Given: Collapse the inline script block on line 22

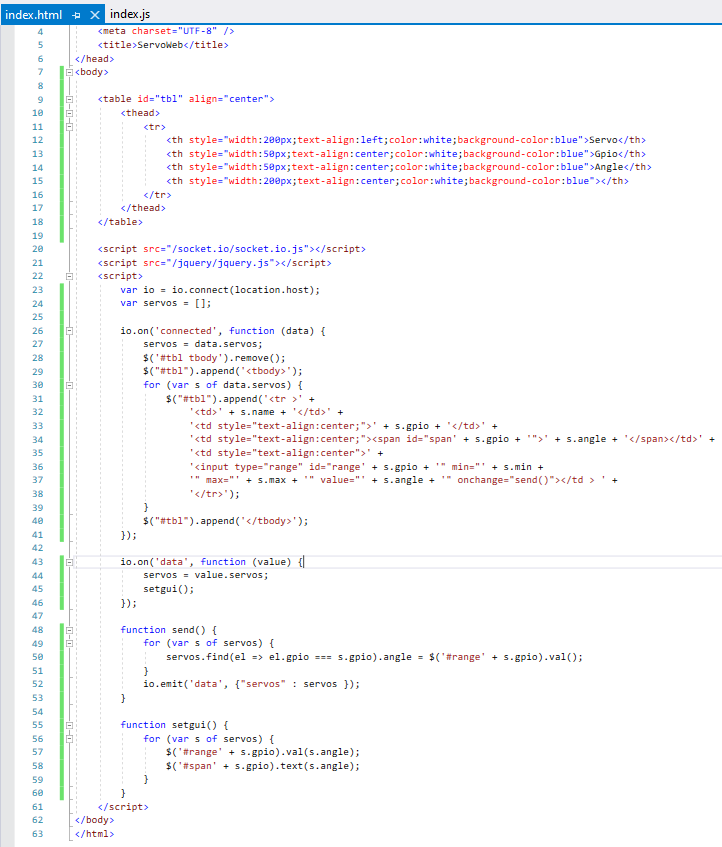Looking at the screenshot, I should 69,276.
